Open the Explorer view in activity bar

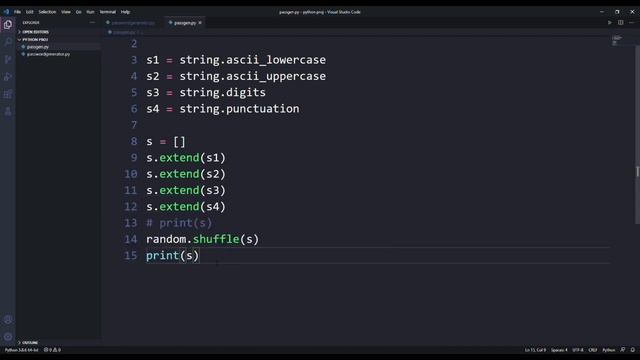(8, 24)
